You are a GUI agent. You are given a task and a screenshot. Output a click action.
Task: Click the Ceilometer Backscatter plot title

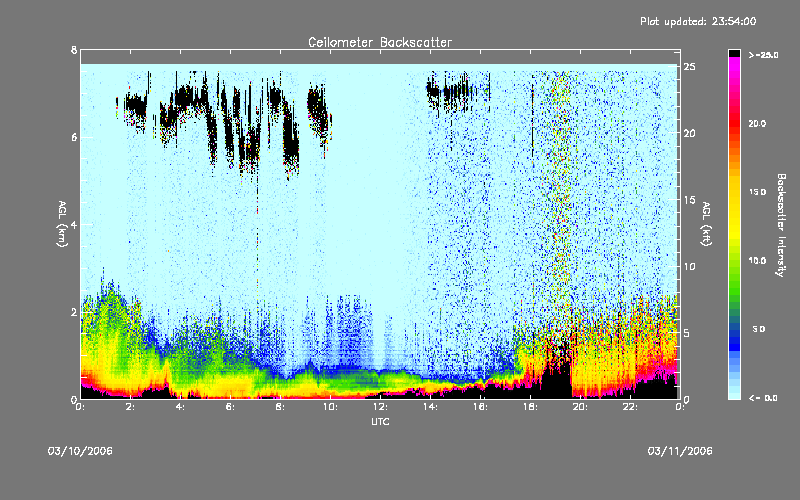(379, 42)
